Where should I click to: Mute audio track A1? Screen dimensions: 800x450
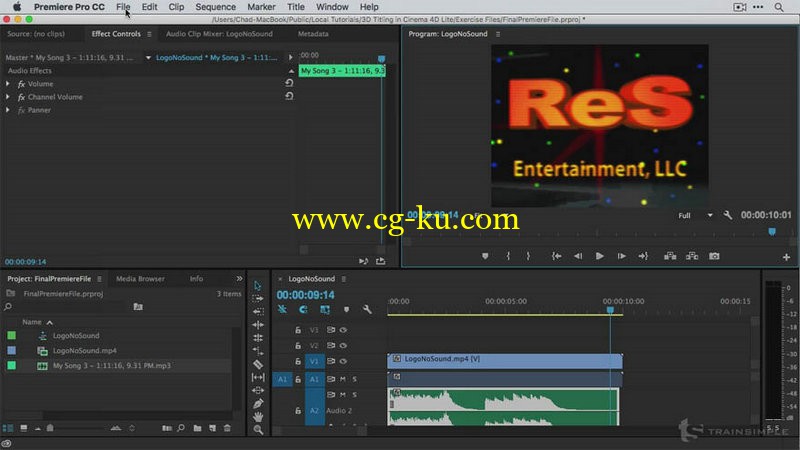[343, 379]
